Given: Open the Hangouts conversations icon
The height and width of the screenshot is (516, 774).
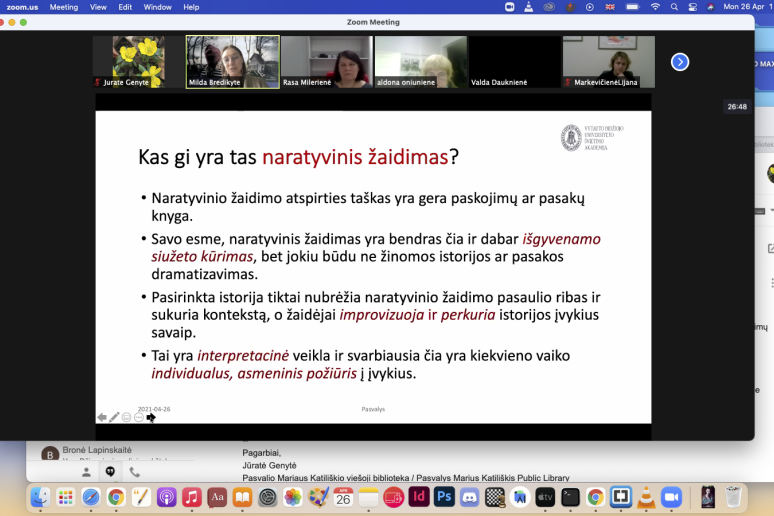Looking at the screenshot, I should (x=110, y=472).
